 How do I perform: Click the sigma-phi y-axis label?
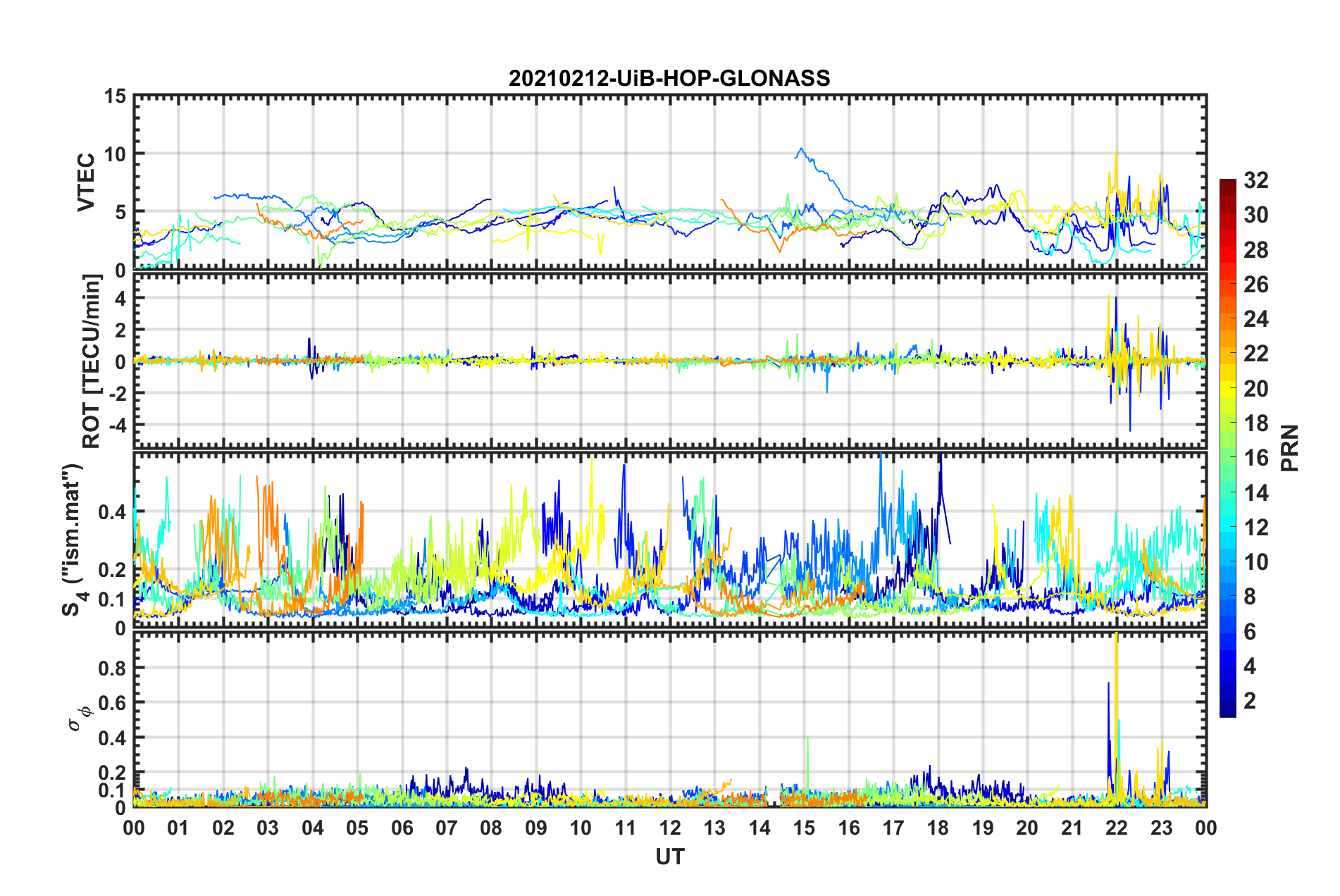click(x=79, y=718)
